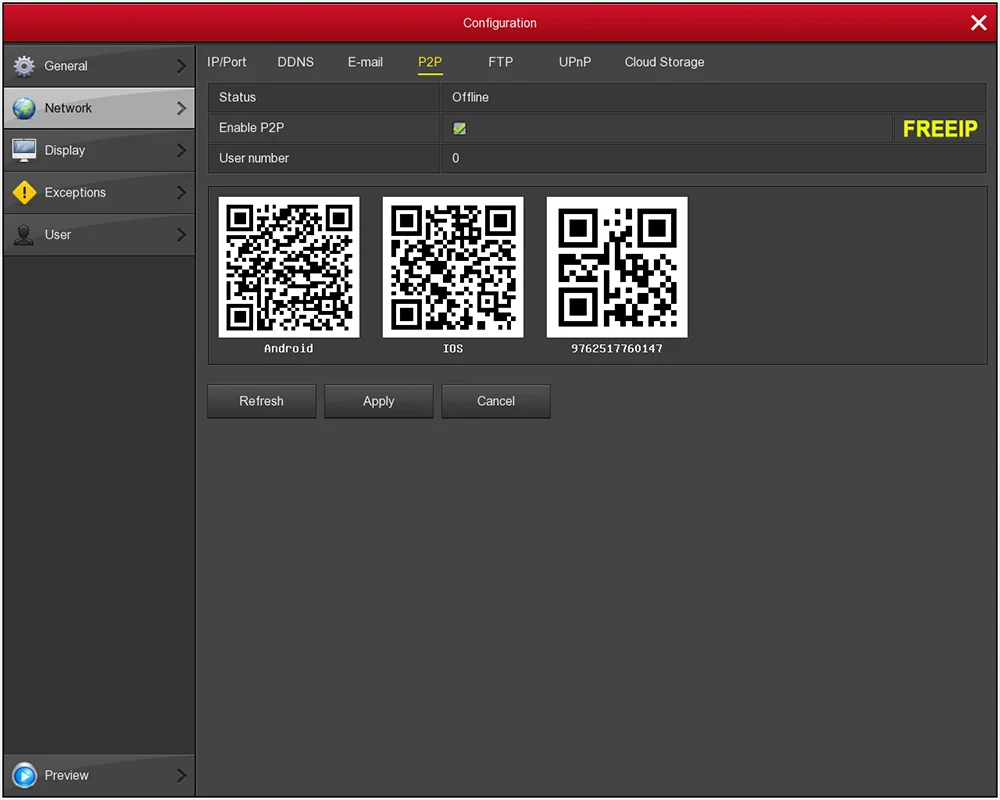Switch to Cloud Storage tab
Viewport: 1000px width, 800px height.
(x=664, y=62)
